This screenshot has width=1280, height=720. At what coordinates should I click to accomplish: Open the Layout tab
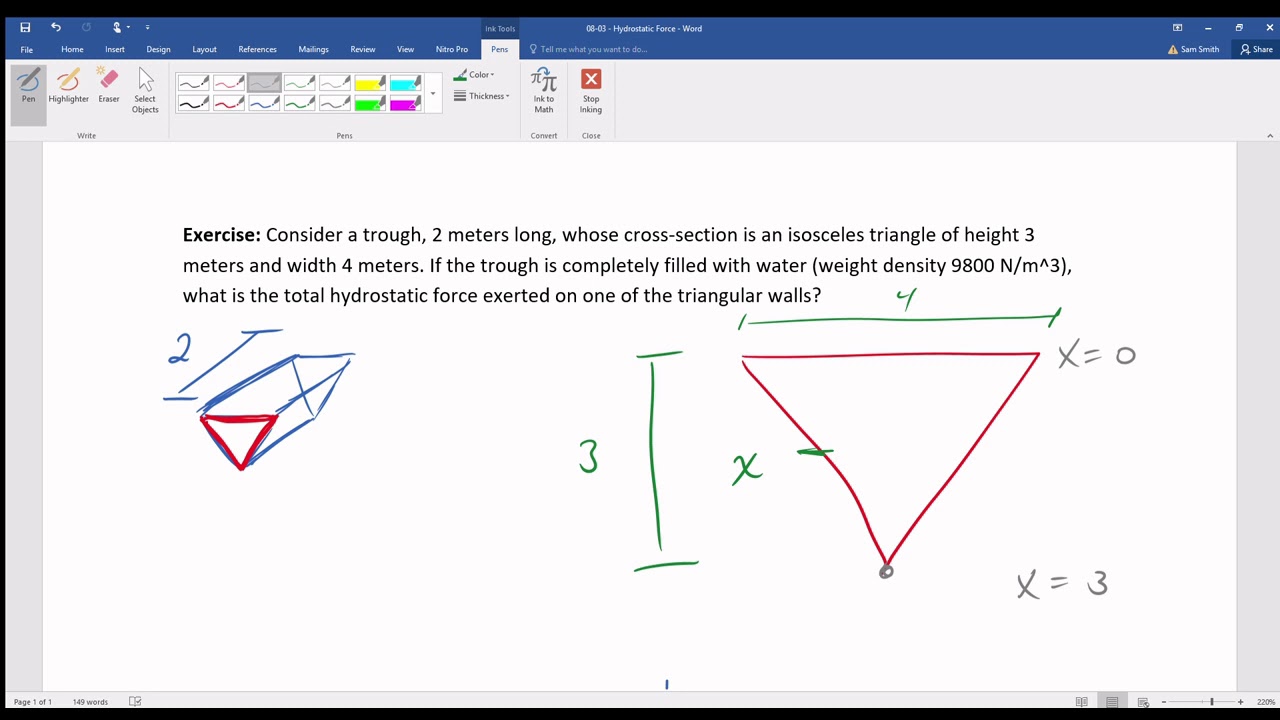(204, 49)
